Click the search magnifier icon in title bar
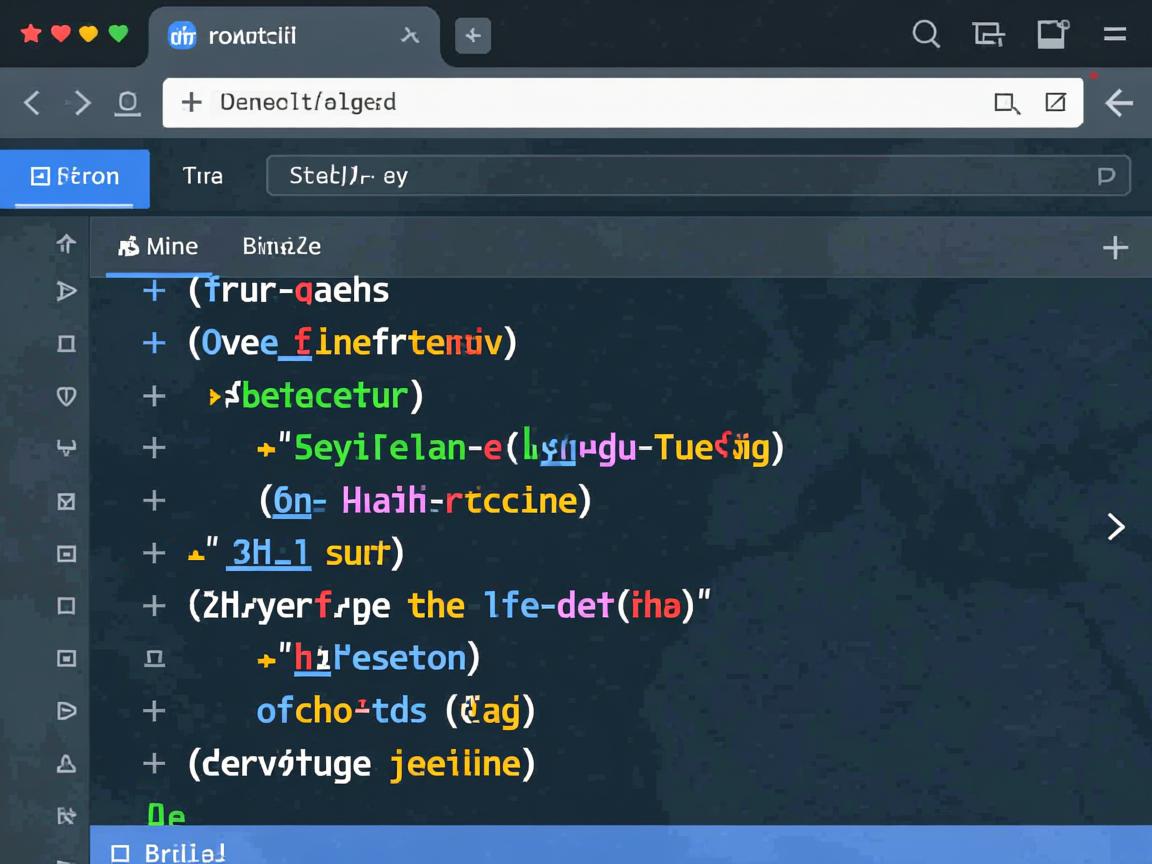Screen dimensions: 1152x864 926,35
